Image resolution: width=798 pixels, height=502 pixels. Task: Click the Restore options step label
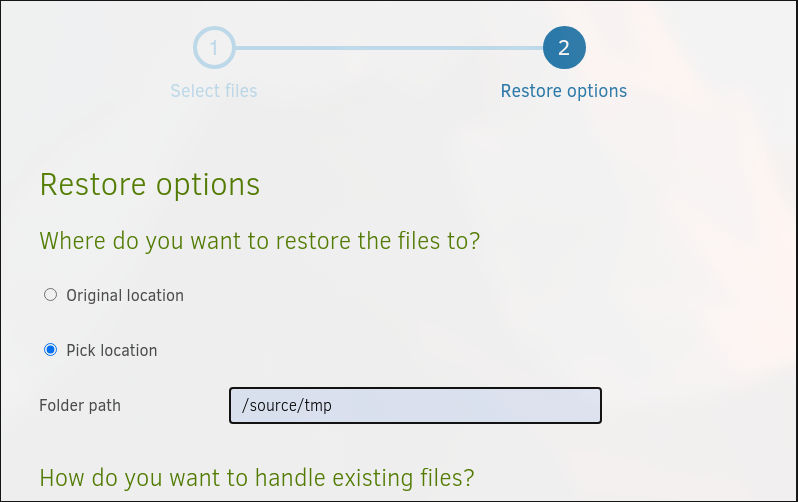click(x=563, y=91)
